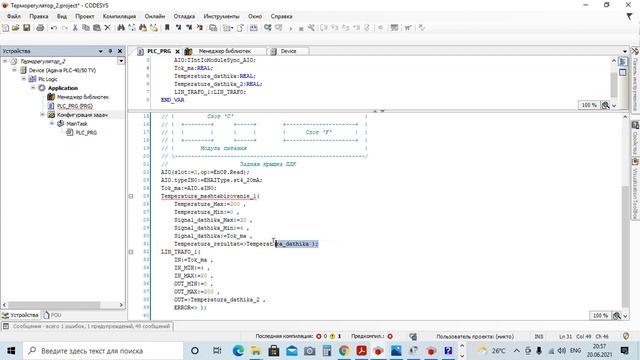Open Устройства panel options dropdown arrow
Screen dimensions: 640x360
tap(100, 51)
